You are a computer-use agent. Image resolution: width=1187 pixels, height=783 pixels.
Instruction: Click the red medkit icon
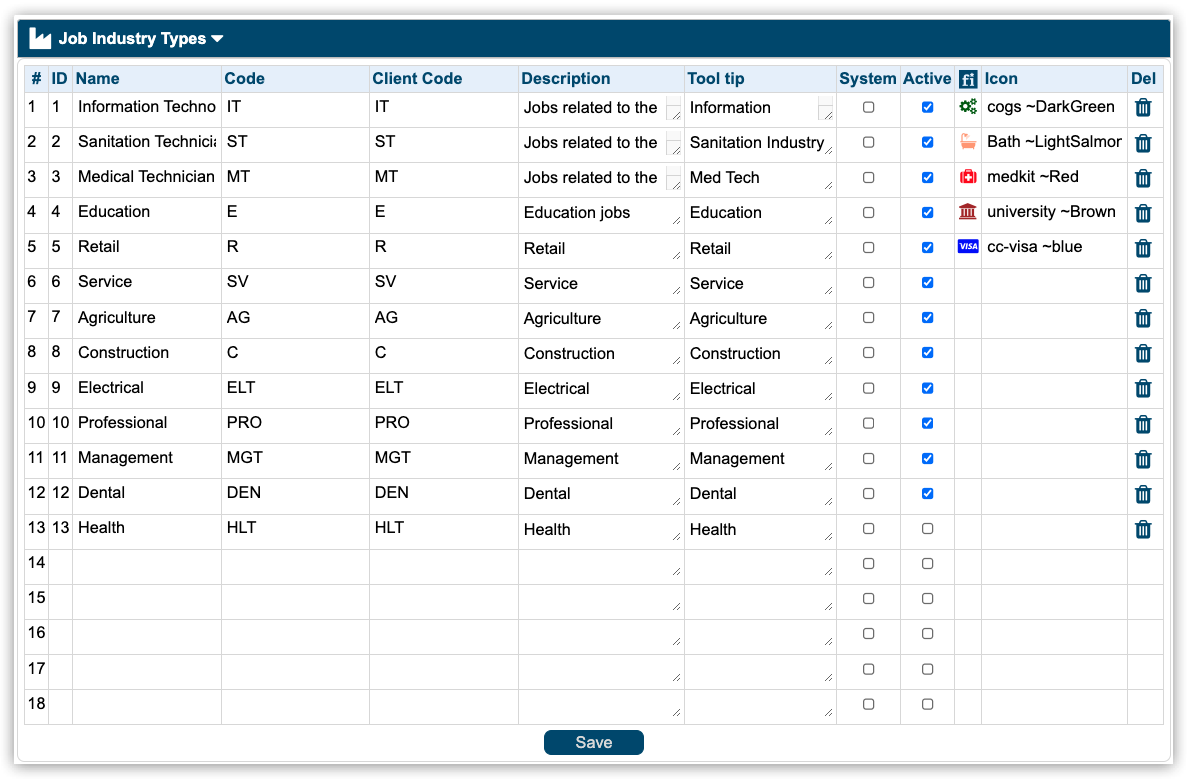(x=967, y=177)
